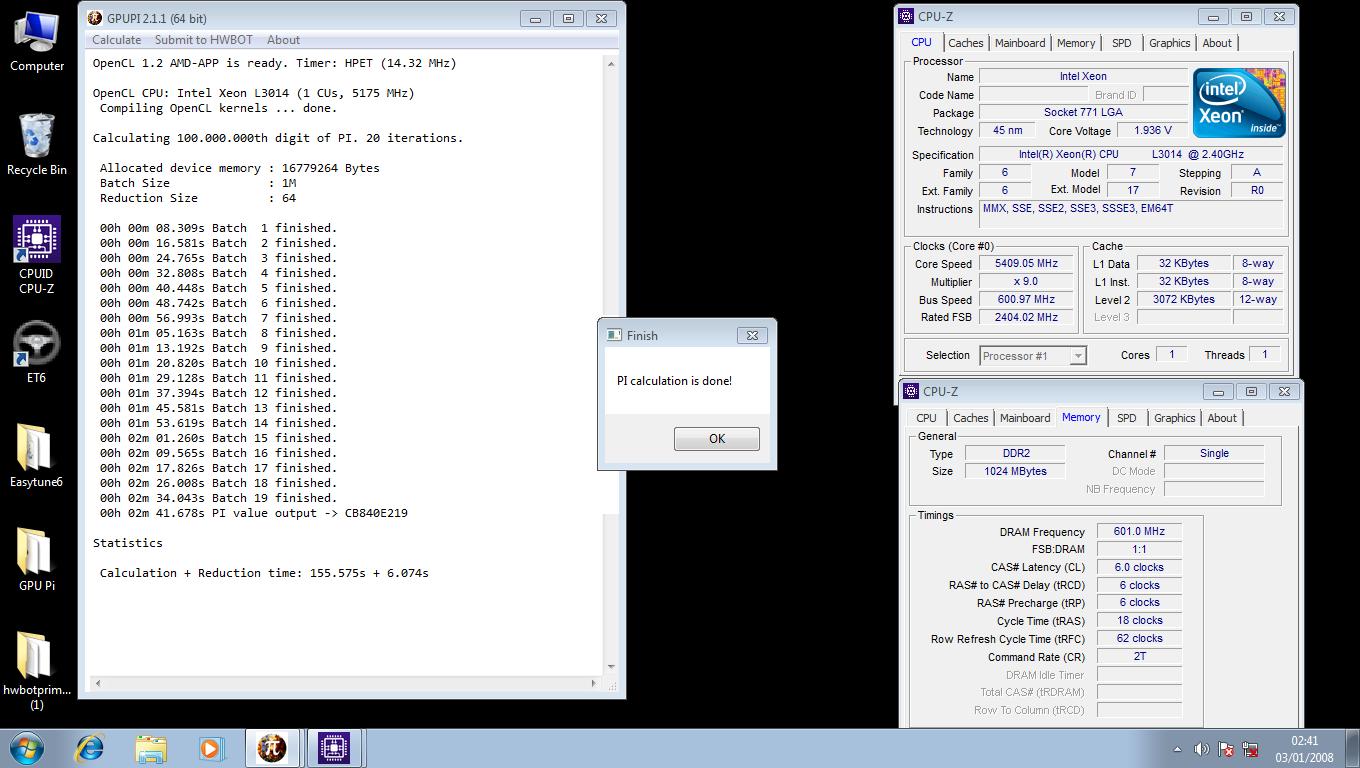Switch to Caches tab in top CPU-Z
This screenshot has height=768, width=1360.
coord(966,43)
